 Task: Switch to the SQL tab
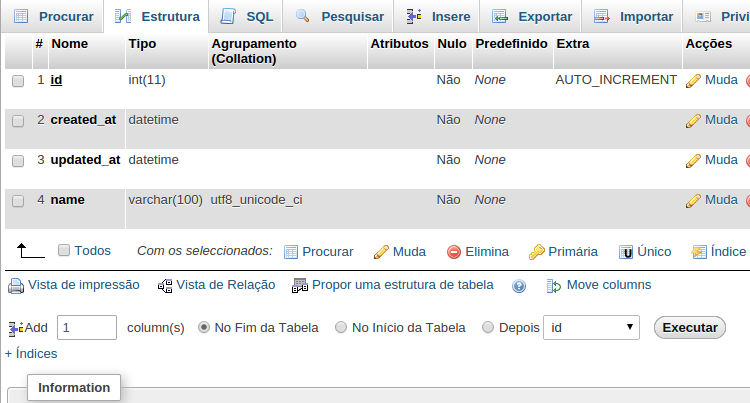pyautogui.click(x=246, y=17)
